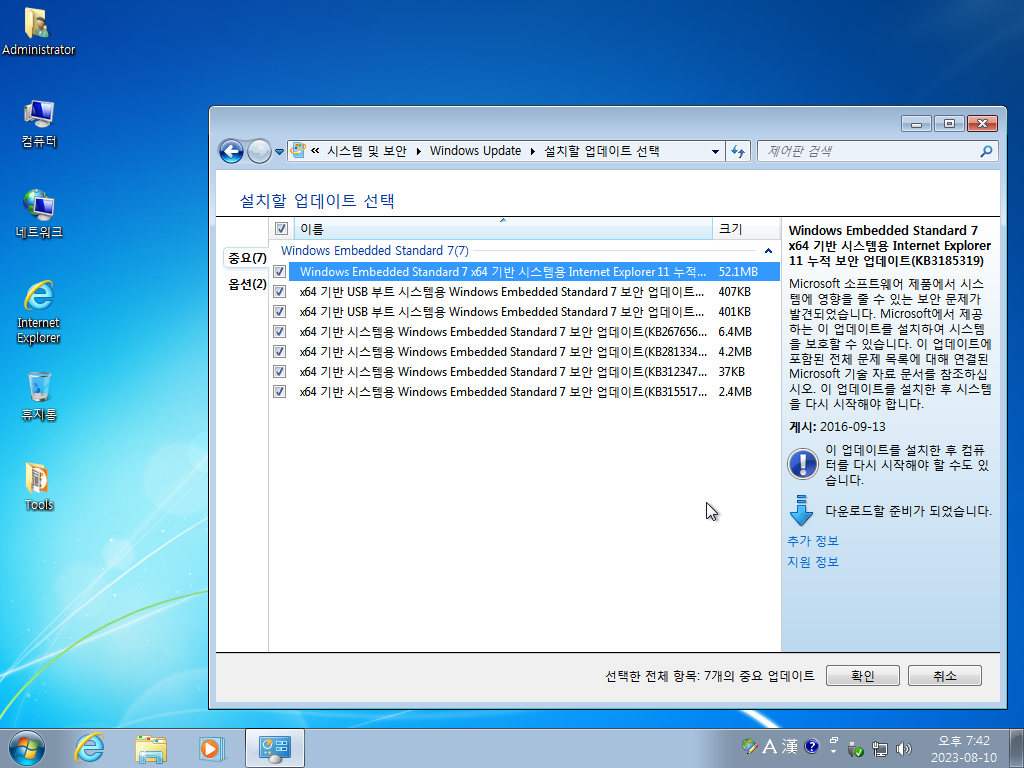Click the 설치할 업데이트 선택 breadcrumb

[601, 151]
